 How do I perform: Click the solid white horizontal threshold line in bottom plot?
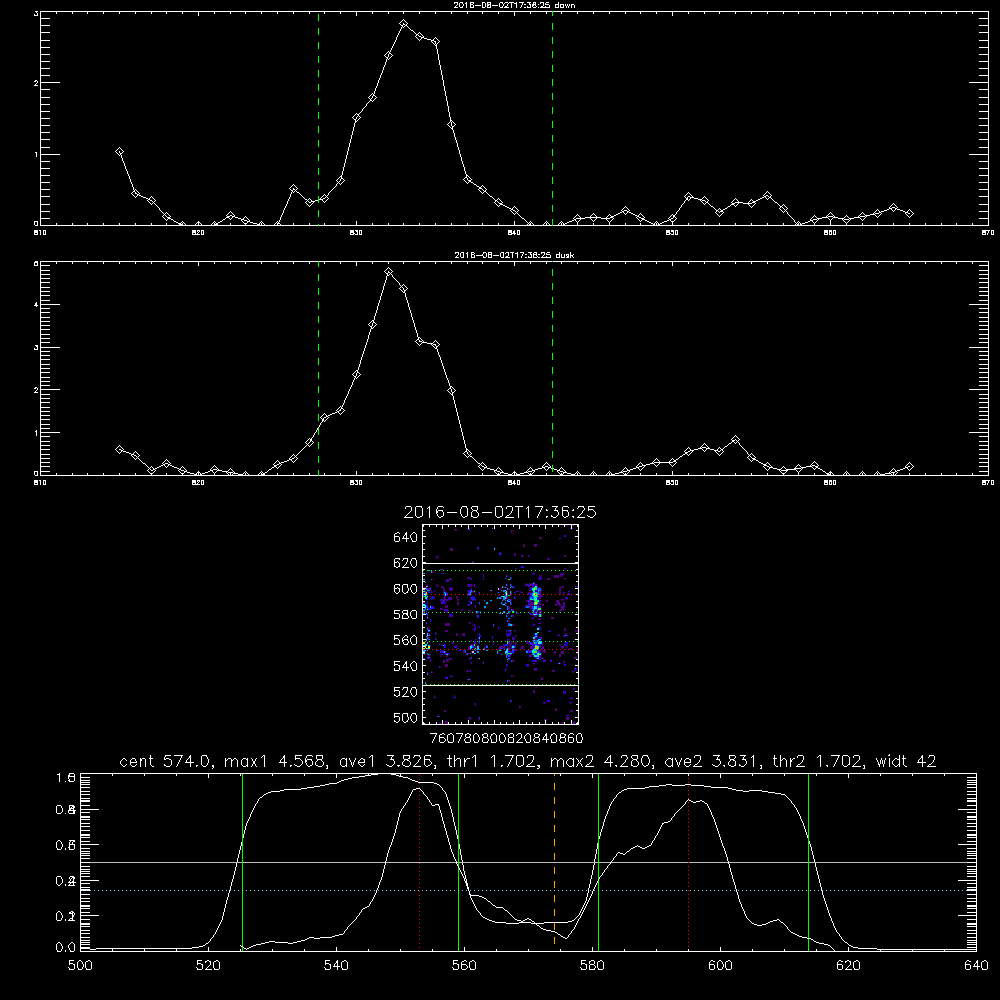coord(528,862)
